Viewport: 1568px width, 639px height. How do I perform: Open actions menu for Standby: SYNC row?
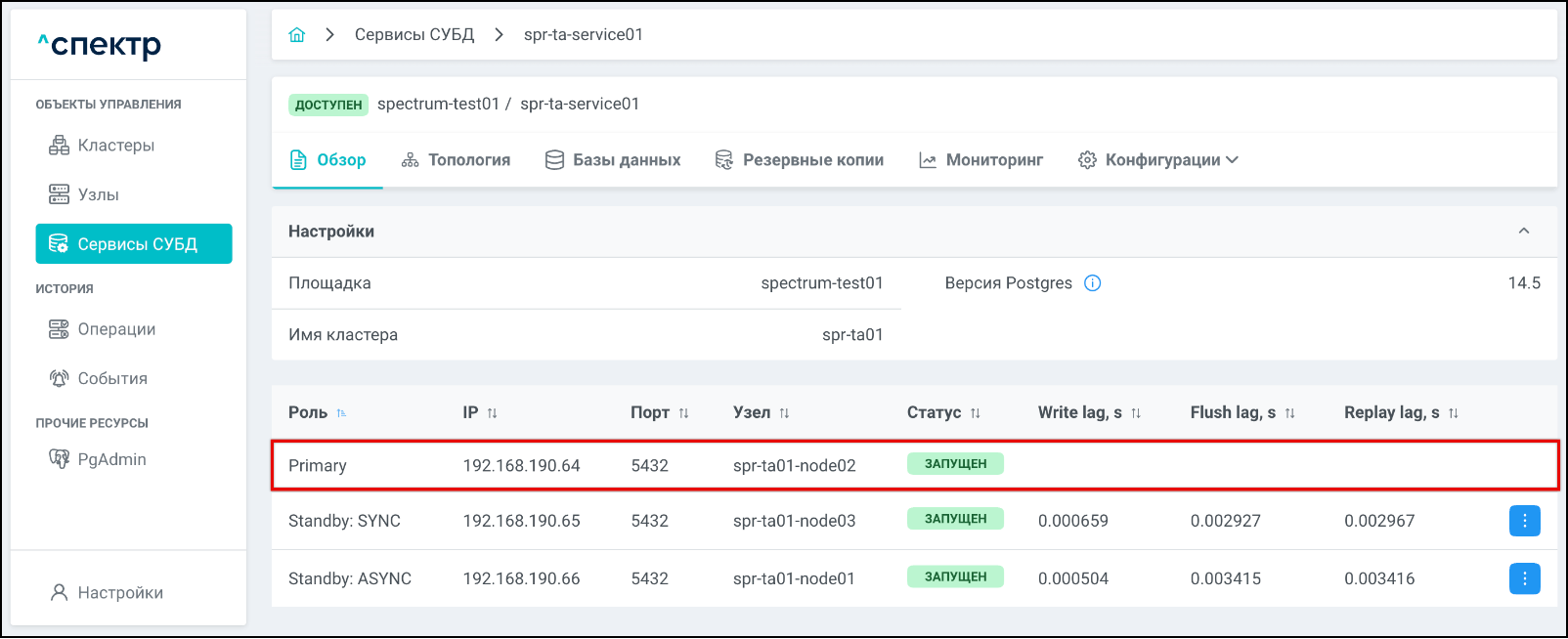coord(1524,521)
